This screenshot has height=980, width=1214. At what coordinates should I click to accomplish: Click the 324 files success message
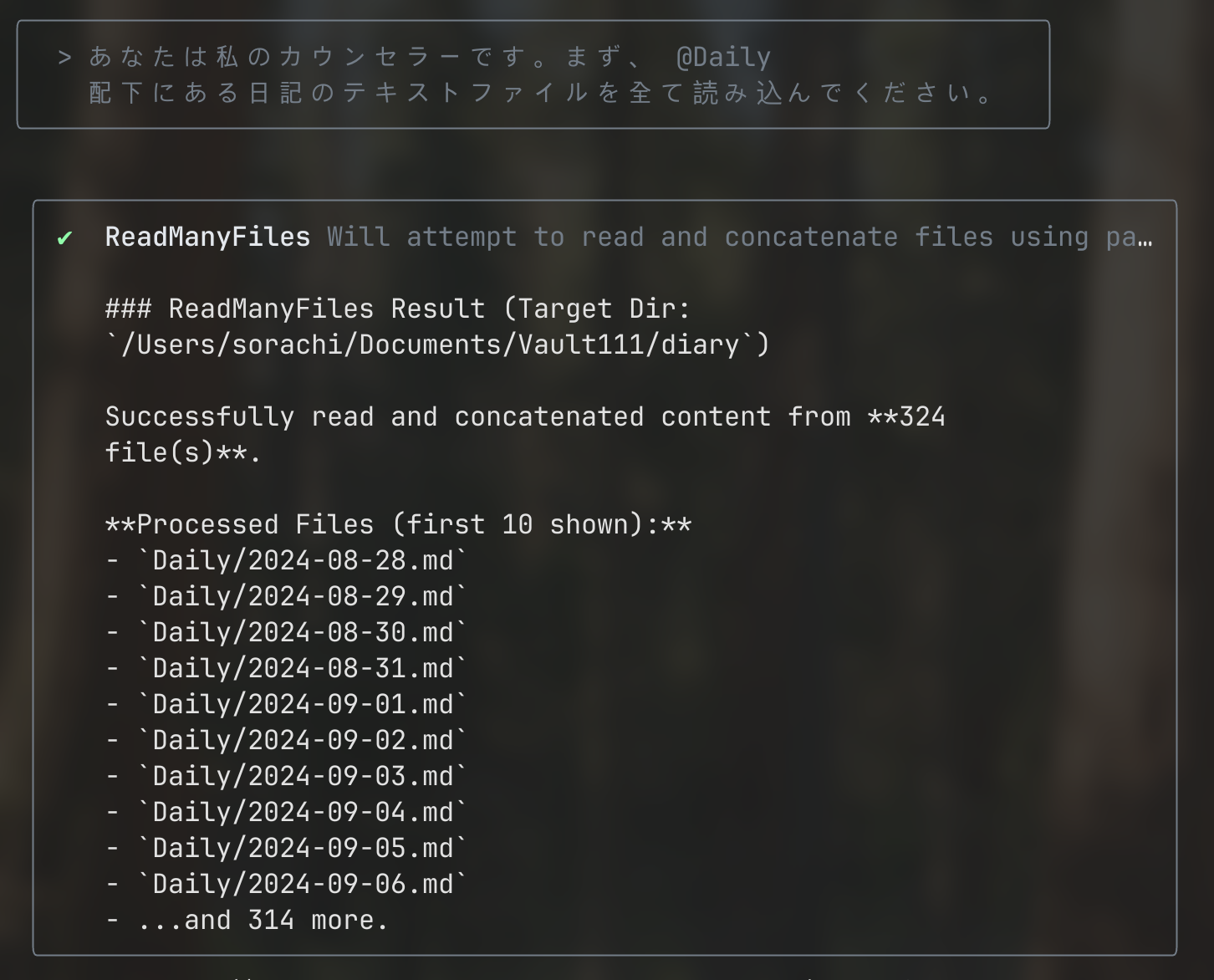525,417
